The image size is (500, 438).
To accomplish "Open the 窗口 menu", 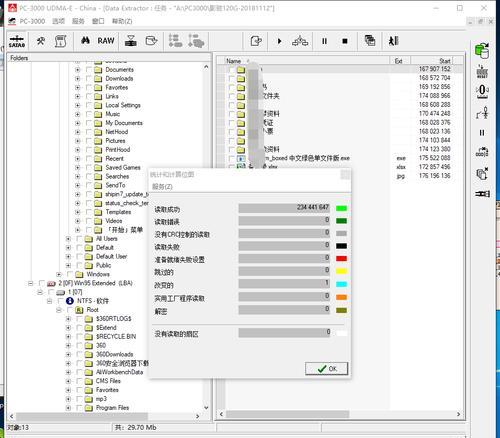I will click(98, 21).
